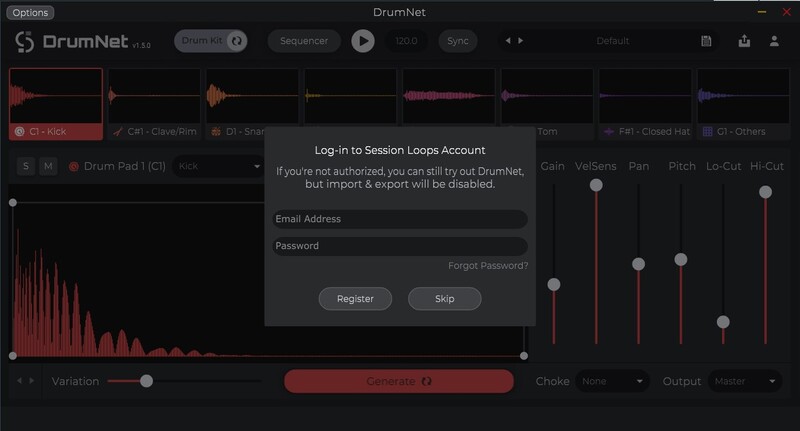Click the Register button
Image resolution: width=800 pixels, height=431 pixels.
(355, 298)
